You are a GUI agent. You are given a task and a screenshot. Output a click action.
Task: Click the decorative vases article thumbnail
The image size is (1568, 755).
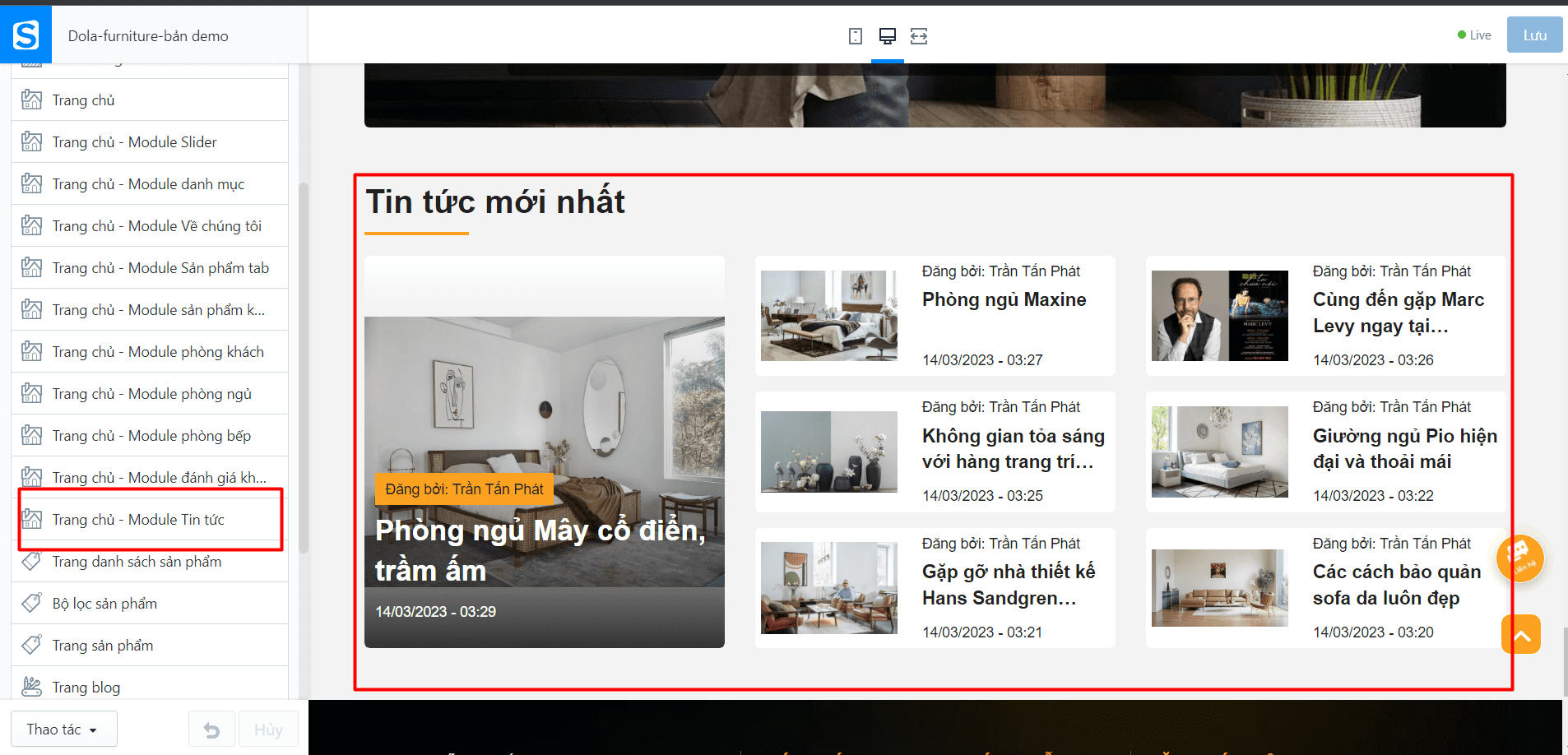(829, 452)
